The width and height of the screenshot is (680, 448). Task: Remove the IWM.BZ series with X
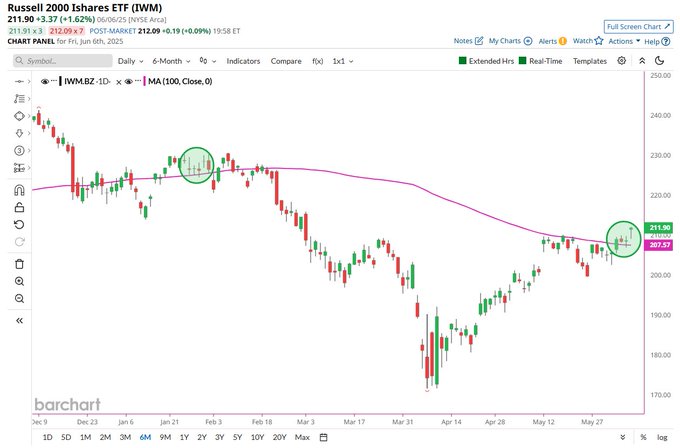118,82
